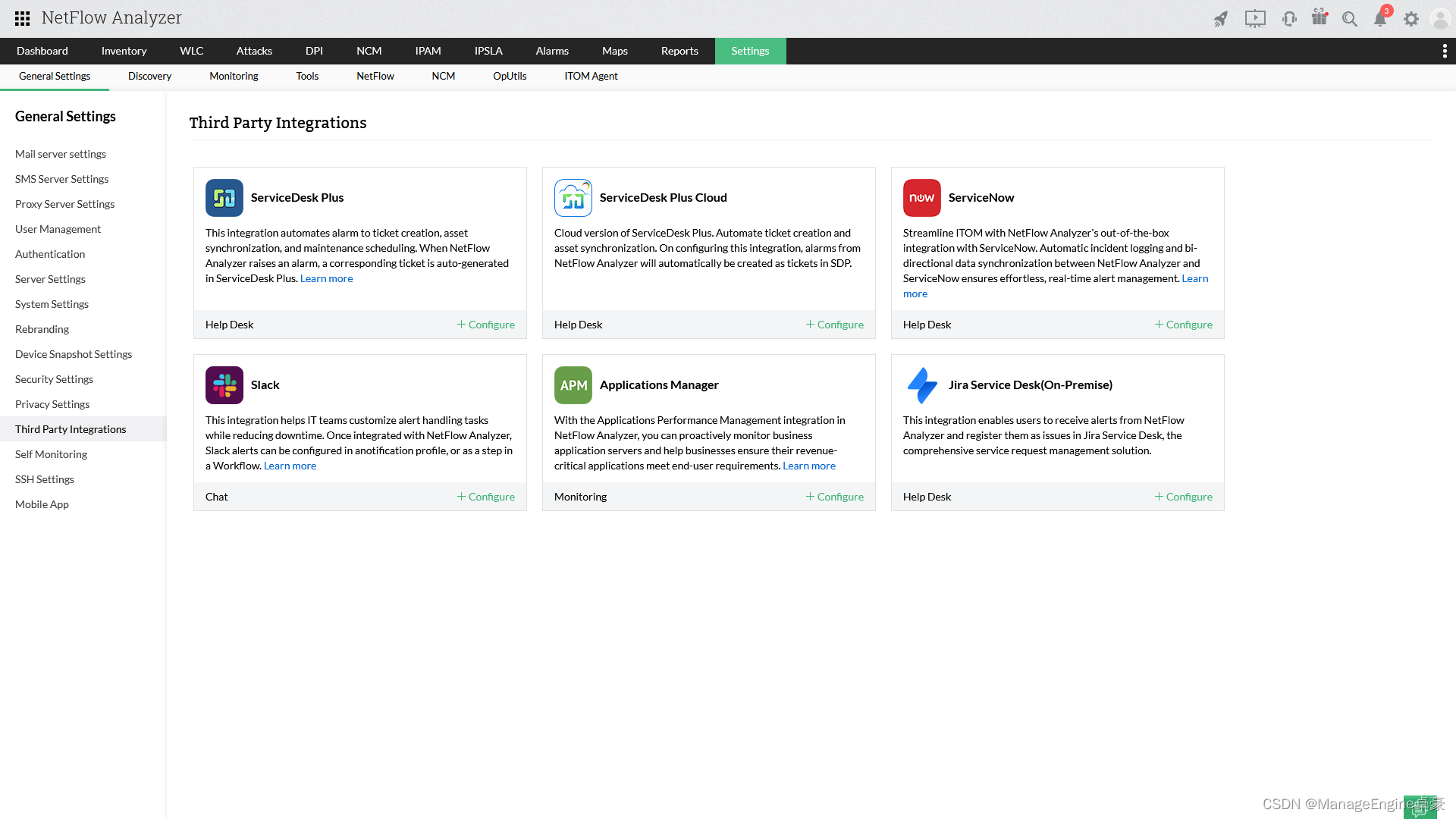Configure Applications Manager integration
1456x819 pixels.
tap(835, 497)
